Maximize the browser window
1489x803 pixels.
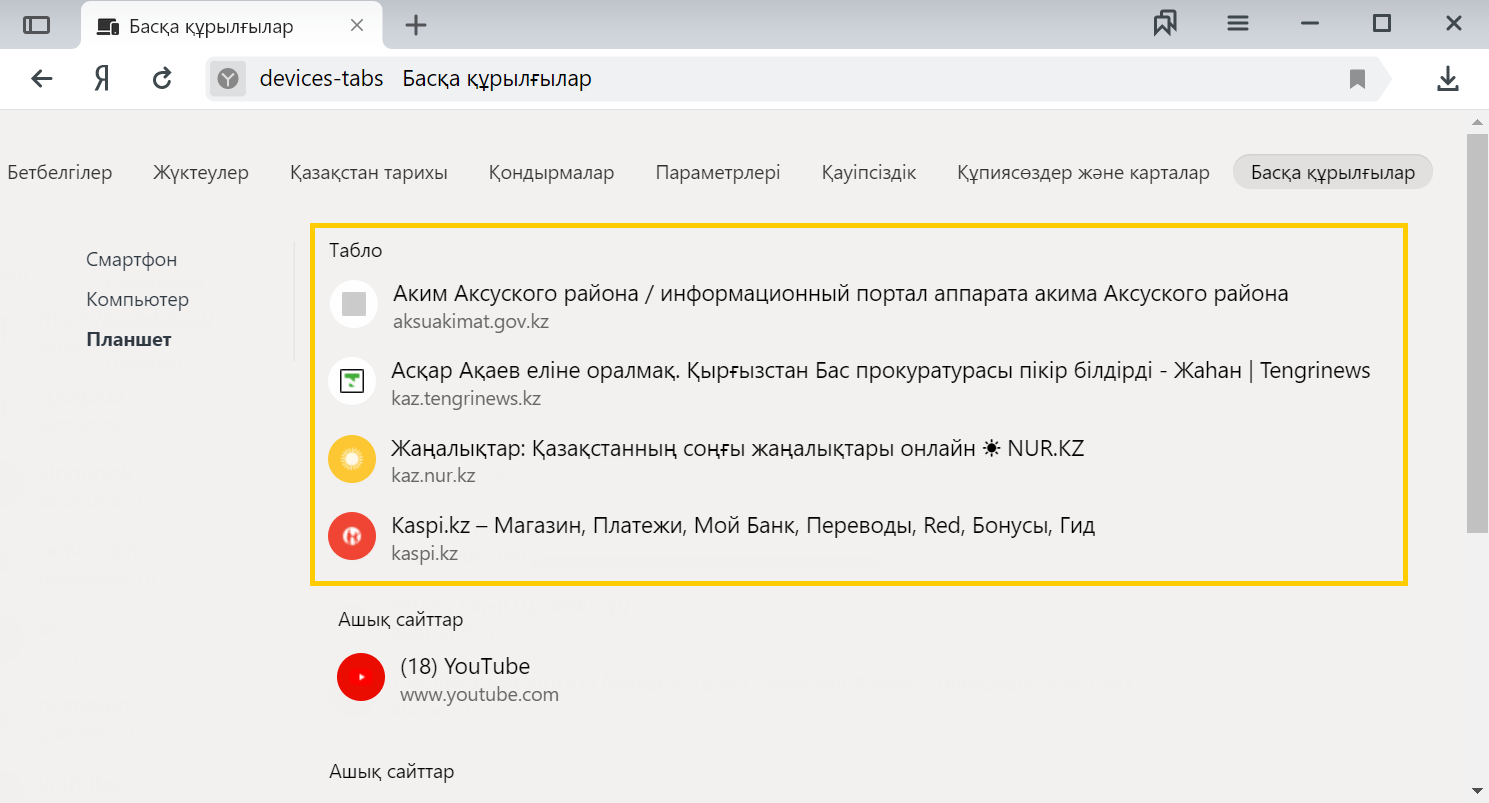pyautogui.click(x=1381, y=24)
